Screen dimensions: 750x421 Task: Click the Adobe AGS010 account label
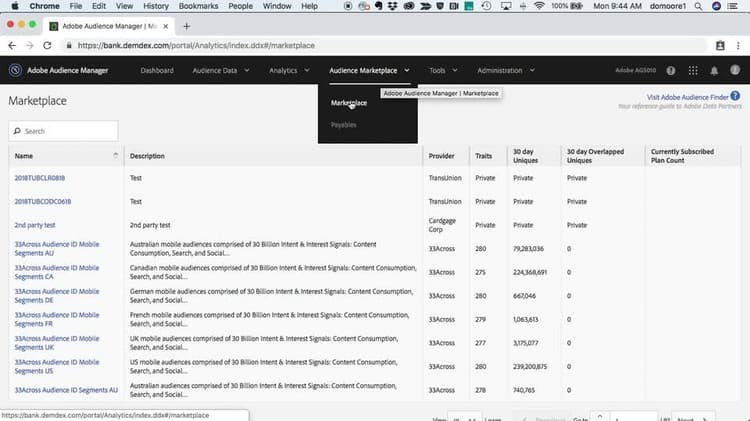pyautogui.click(x=635, y=70)
